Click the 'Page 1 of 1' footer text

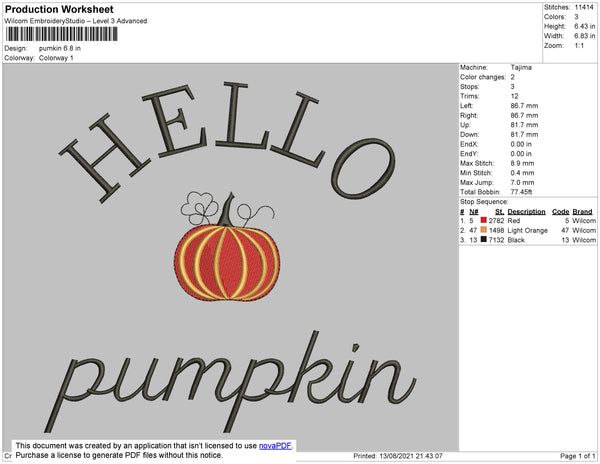click(577, 456)
